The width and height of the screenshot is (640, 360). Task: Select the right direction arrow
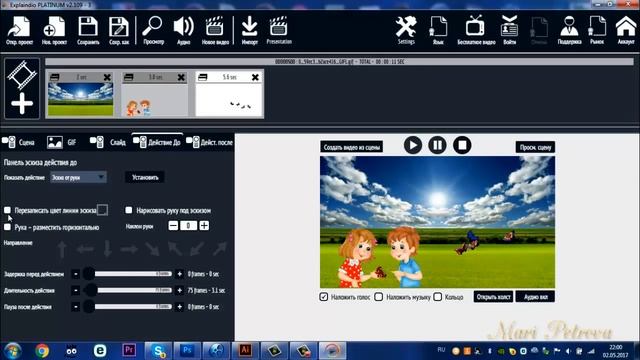click(129, 249)
